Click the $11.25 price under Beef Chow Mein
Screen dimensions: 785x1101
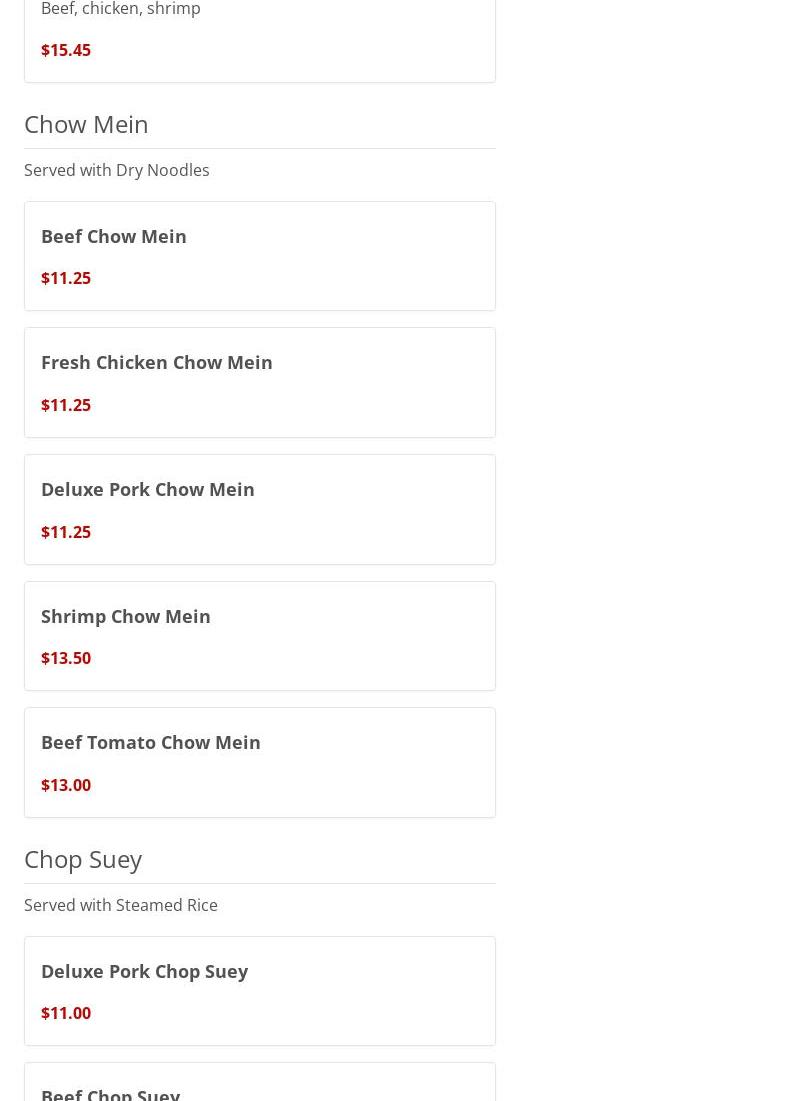(66, 278)
